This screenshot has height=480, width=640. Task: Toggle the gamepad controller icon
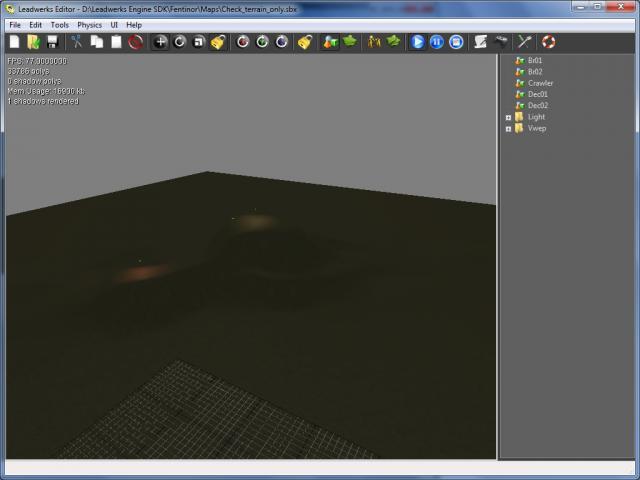point(501,42)
